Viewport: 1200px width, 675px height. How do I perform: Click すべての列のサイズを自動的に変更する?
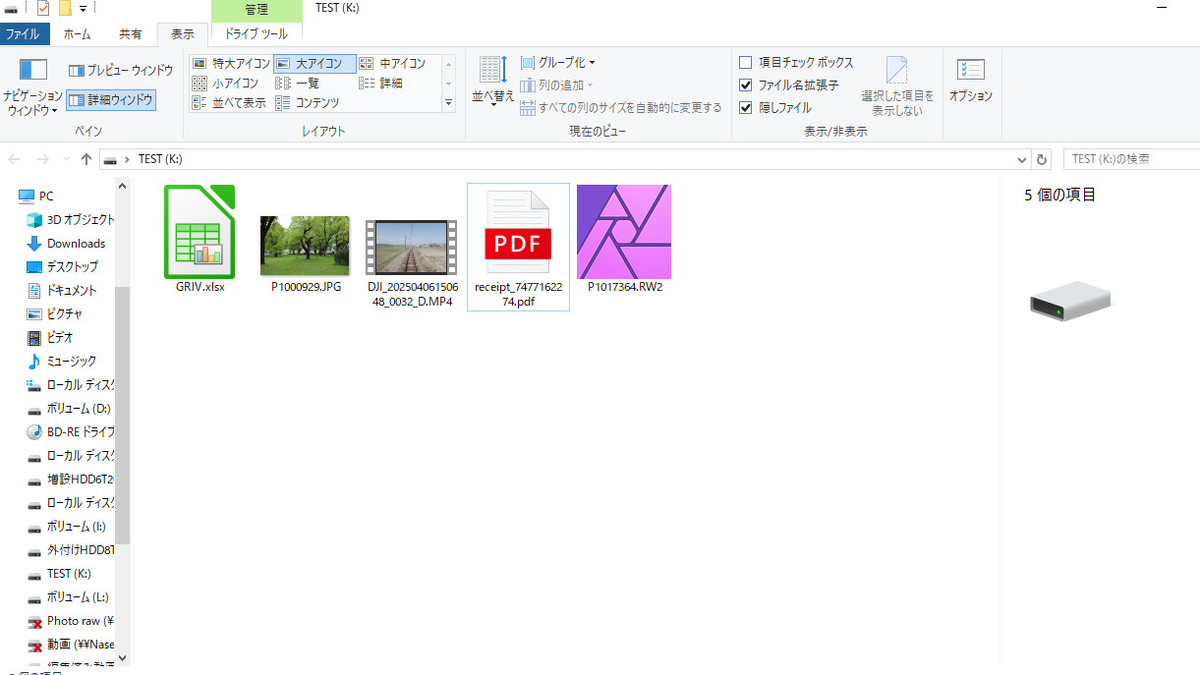coord(621,107)
